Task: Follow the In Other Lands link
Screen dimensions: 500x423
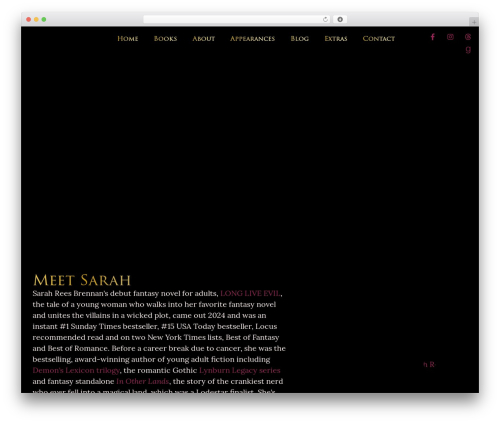Action: 143,381
